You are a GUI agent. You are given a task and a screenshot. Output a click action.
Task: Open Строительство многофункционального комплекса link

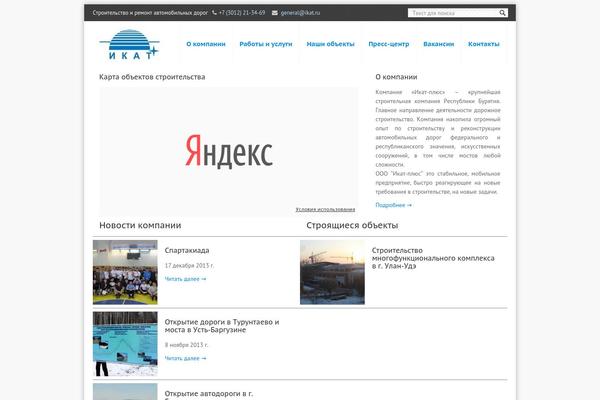[x=433, y=258]
